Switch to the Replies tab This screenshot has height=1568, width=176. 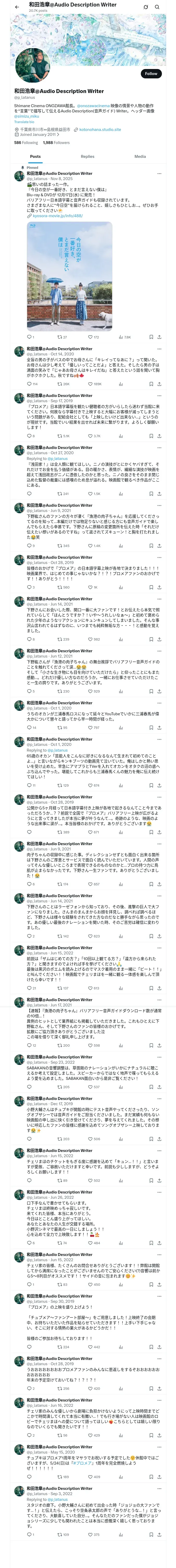[x=87, y=157]
